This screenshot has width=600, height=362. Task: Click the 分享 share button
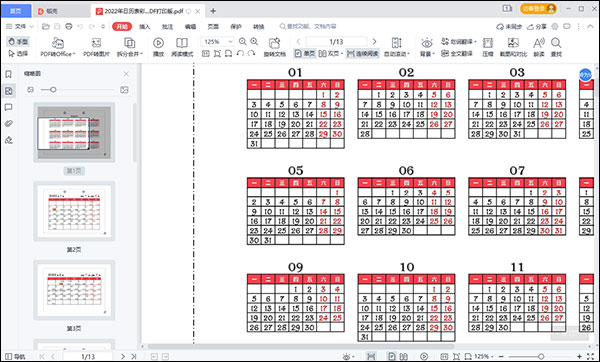[537, 26]
